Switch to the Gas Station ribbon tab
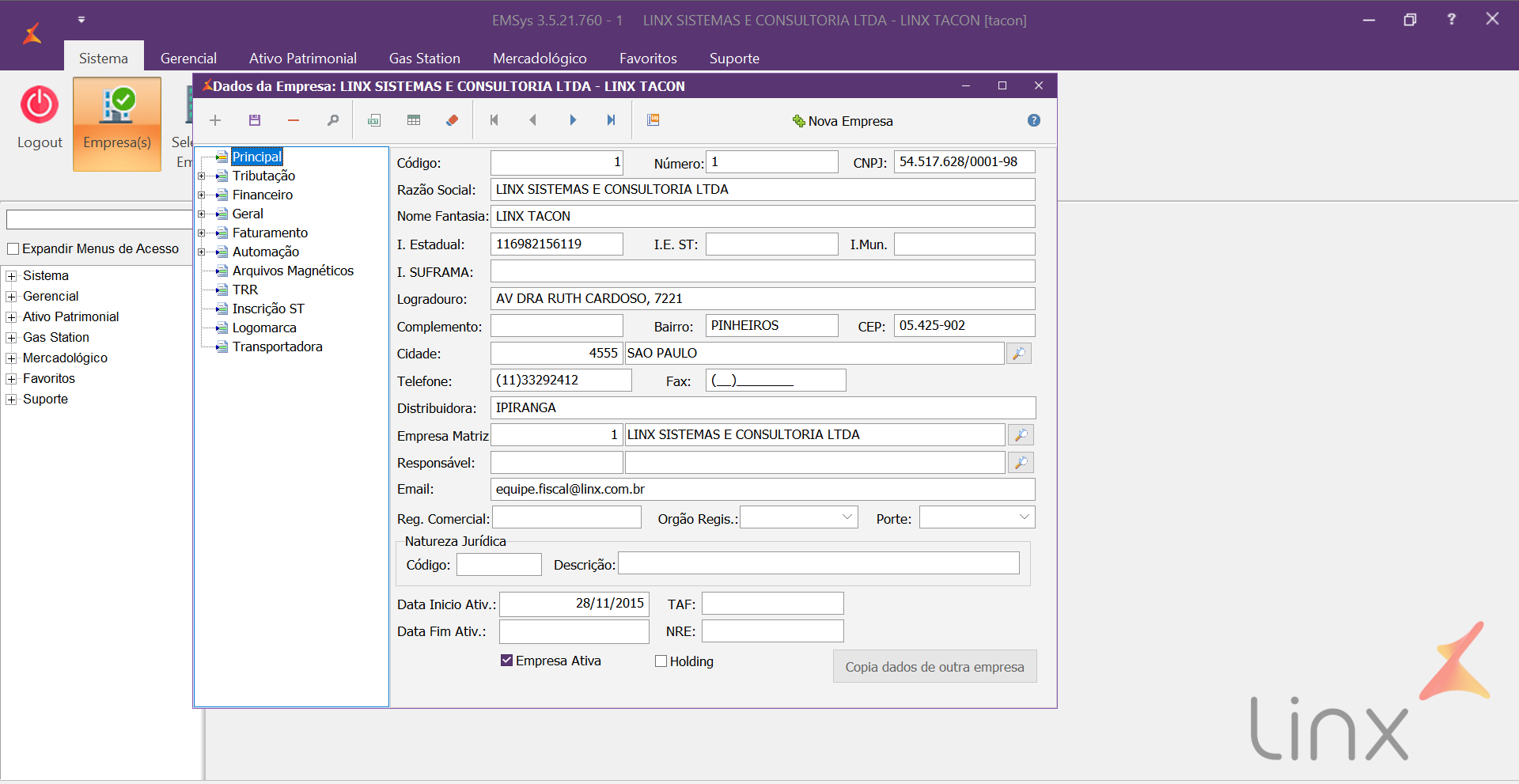Screen dimensions: 1519x784 point(424,59)
